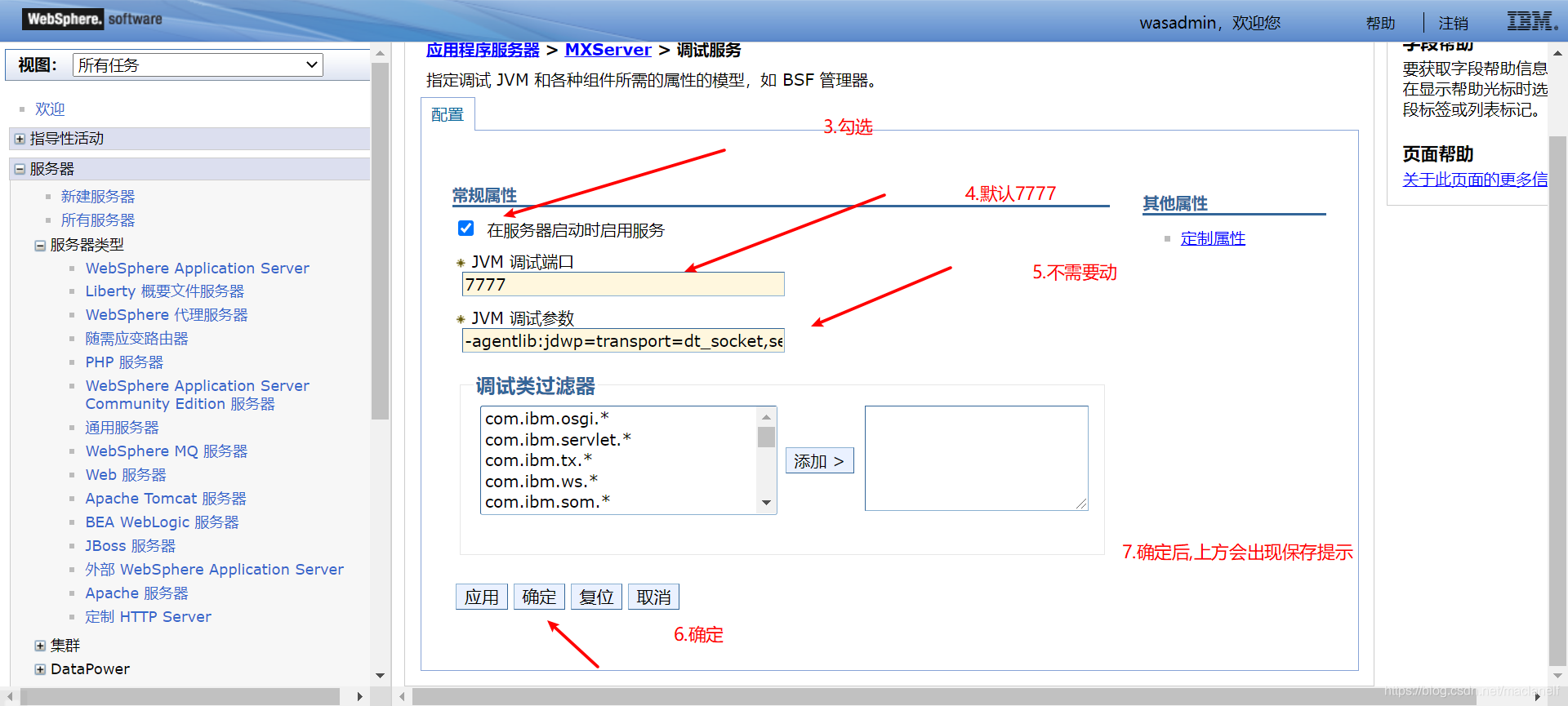Open 外部 WebSphere Application Server link
Image resolution: width=1568 pixels, height=706 pixels.
coord(215,570)
